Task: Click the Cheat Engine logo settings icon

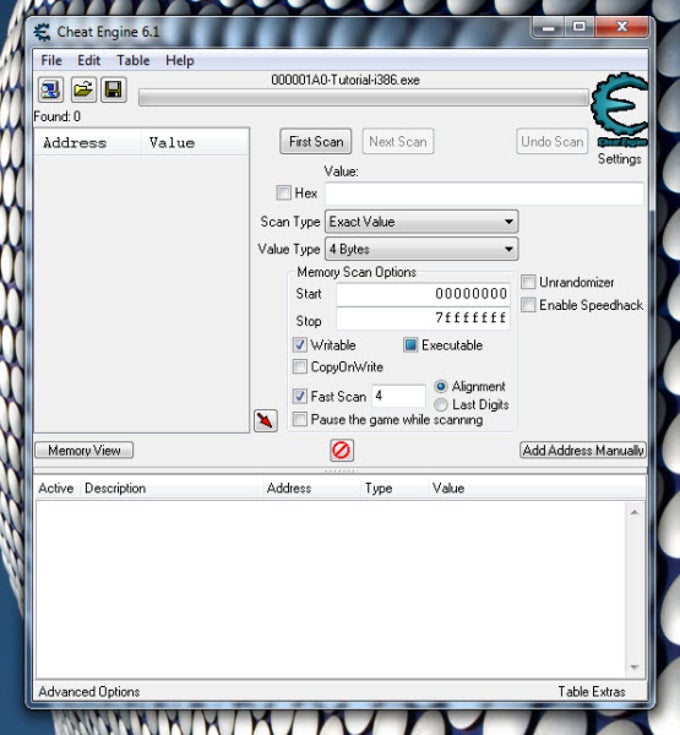Action: pos(618,110)
